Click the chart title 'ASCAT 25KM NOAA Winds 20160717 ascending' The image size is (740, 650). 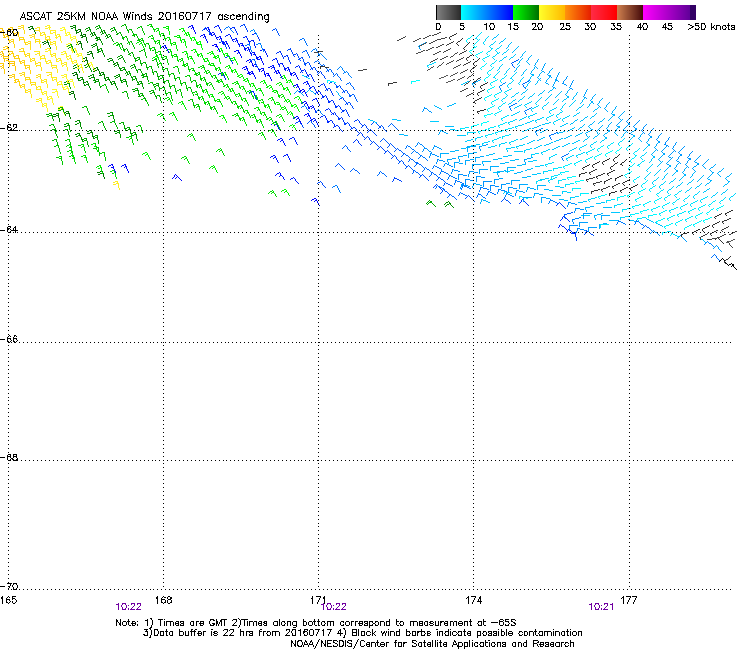point(144,17)
